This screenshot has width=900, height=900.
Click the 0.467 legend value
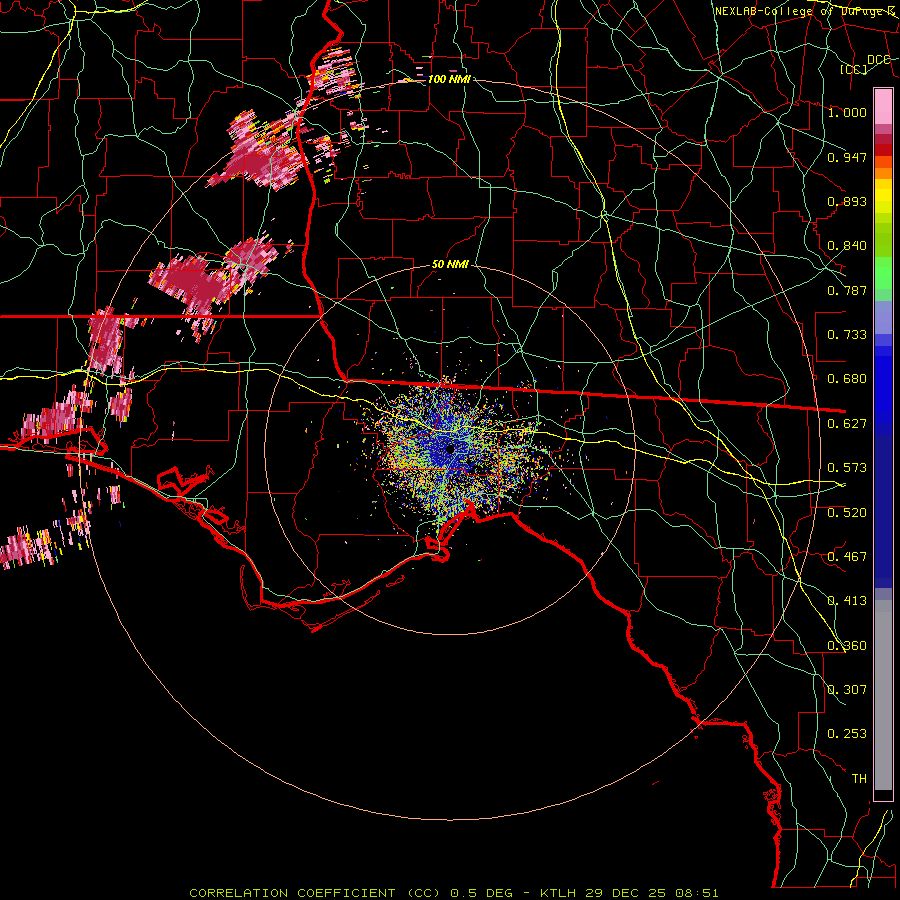coord(847,556)
